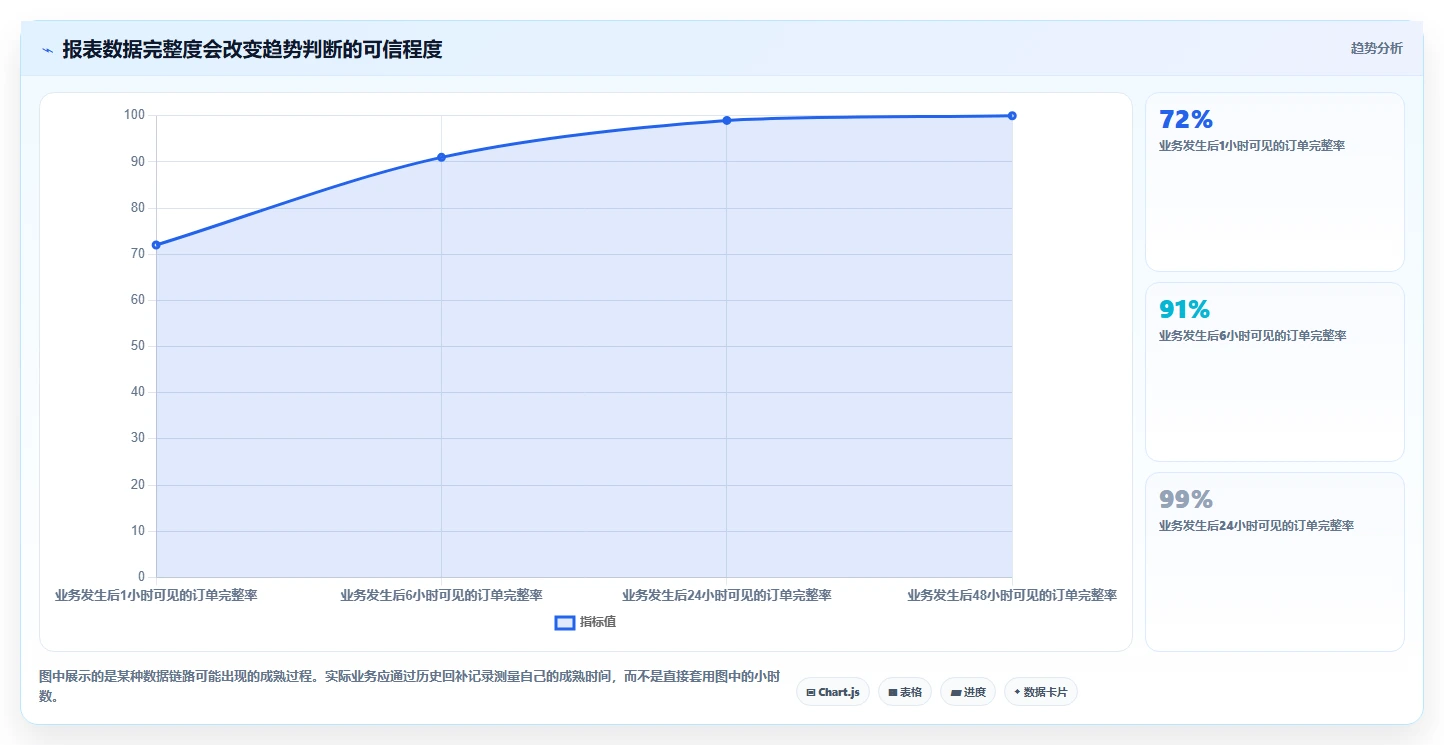Click x-axis label 业务发生后6小时可见的订单完整率
Viewport: 1444px width, 745px height.
point(441,595)
